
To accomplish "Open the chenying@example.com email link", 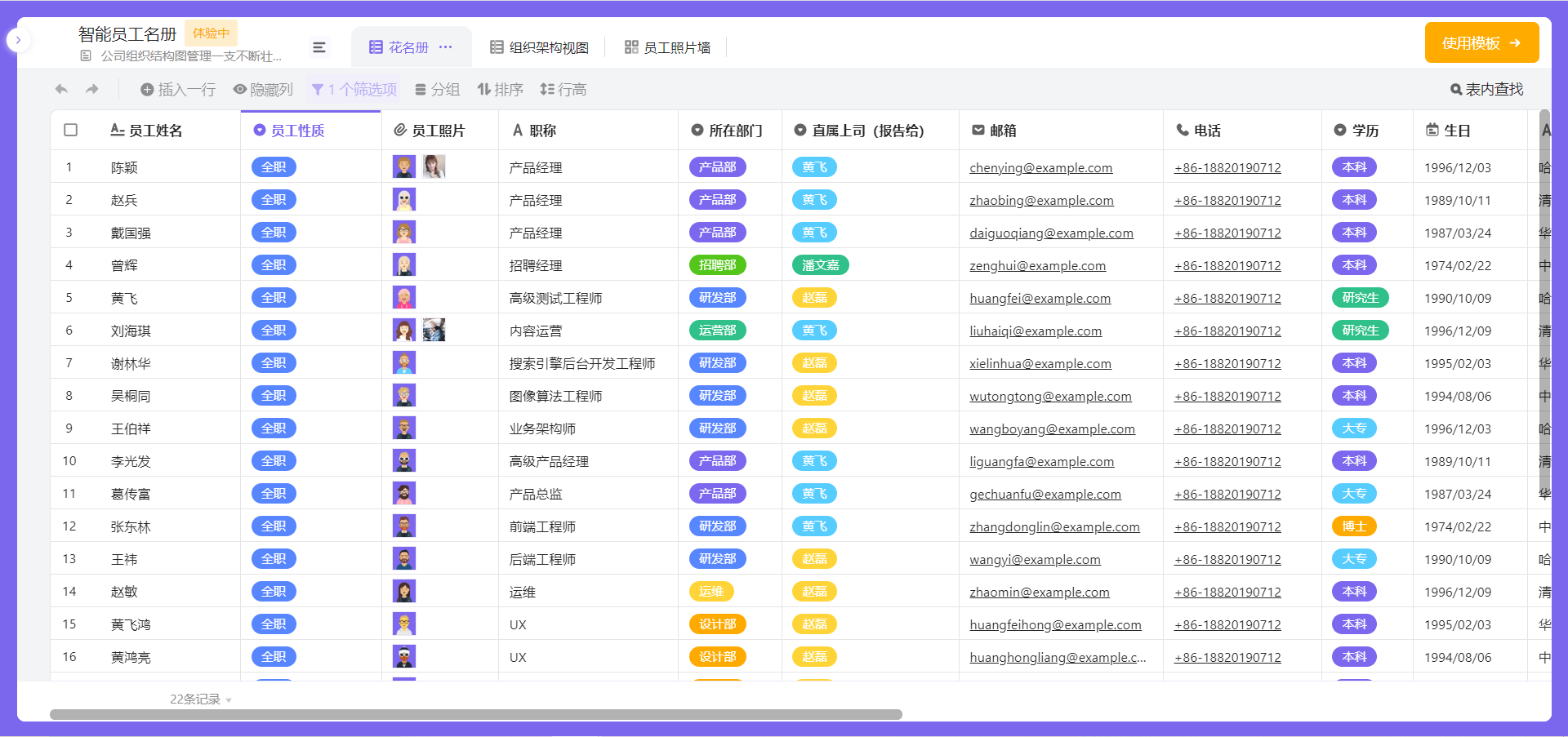I will point(1040,167).
